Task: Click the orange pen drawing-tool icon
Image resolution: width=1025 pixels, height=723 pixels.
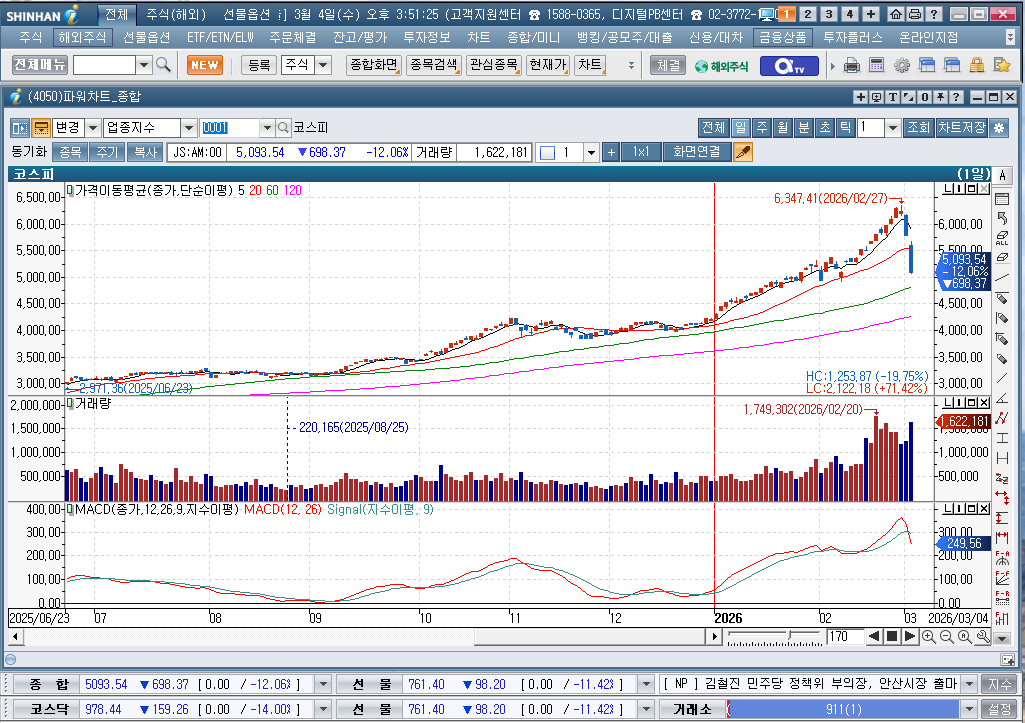Action: pyautogui.click(x=743, y=152)
